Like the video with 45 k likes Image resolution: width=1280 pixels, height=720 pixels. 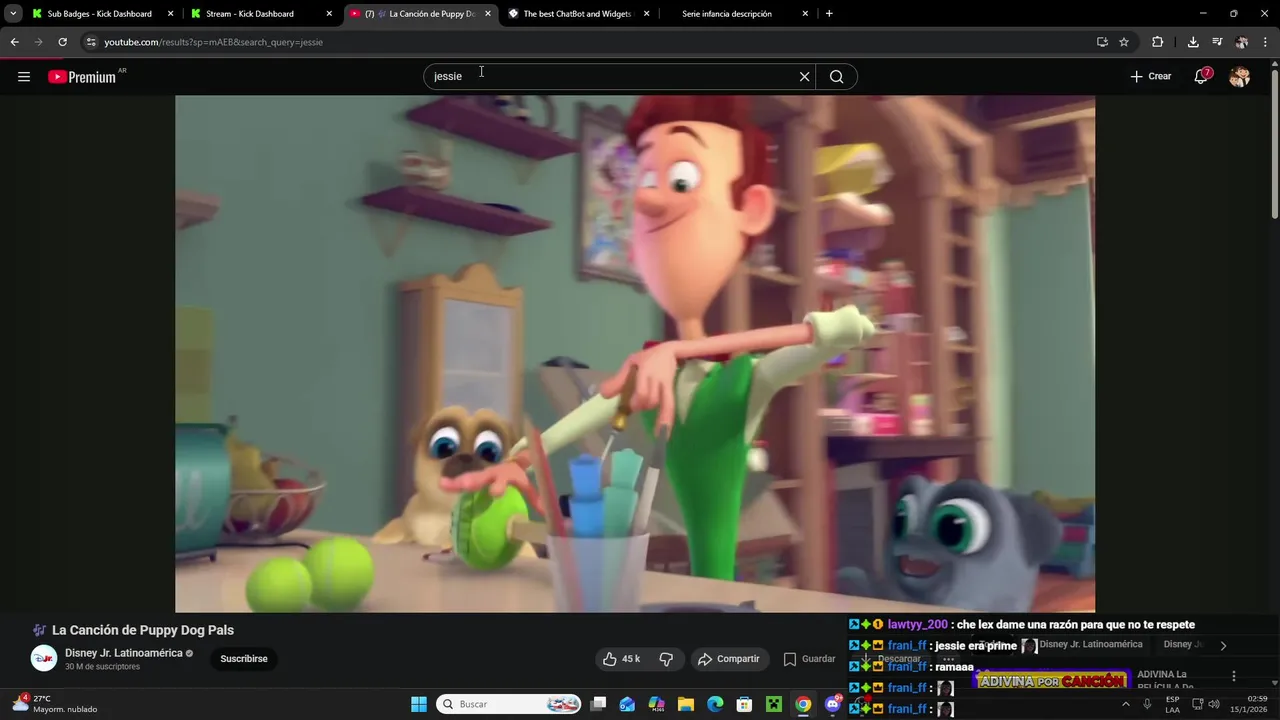coord(621,659)
